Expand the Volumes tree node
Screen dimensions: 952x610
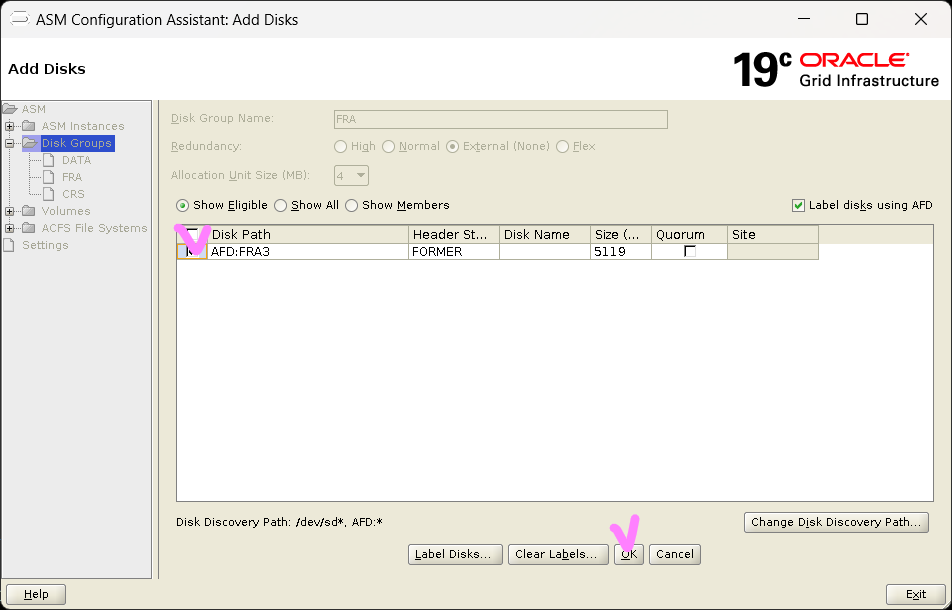(10, 211)
